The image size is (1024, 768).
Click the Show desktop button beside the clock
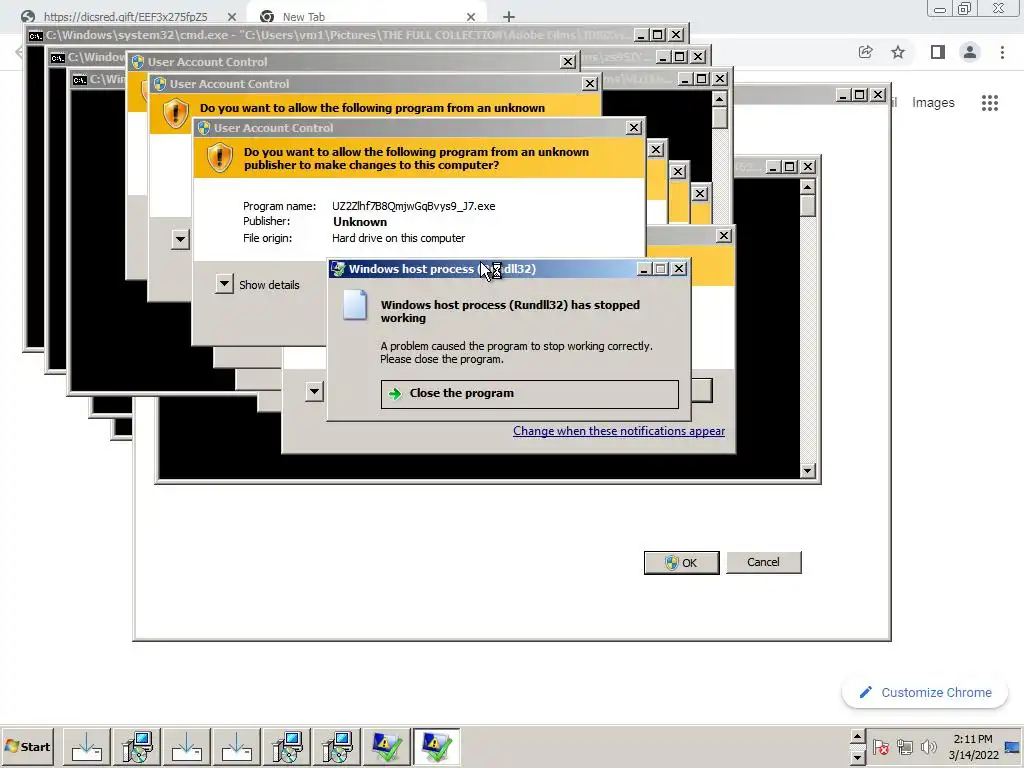1014,746
